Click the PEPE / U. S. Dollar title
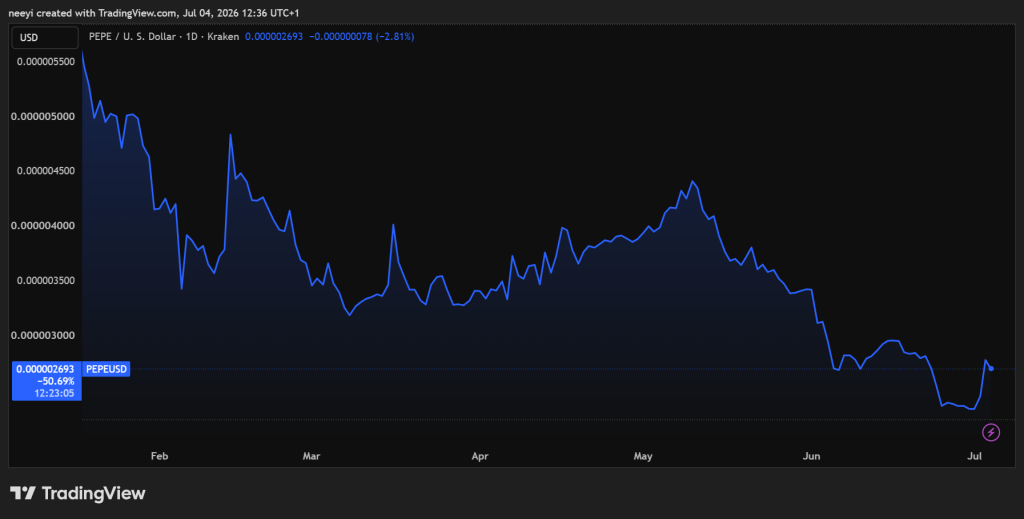 click(x=133, y=37)
